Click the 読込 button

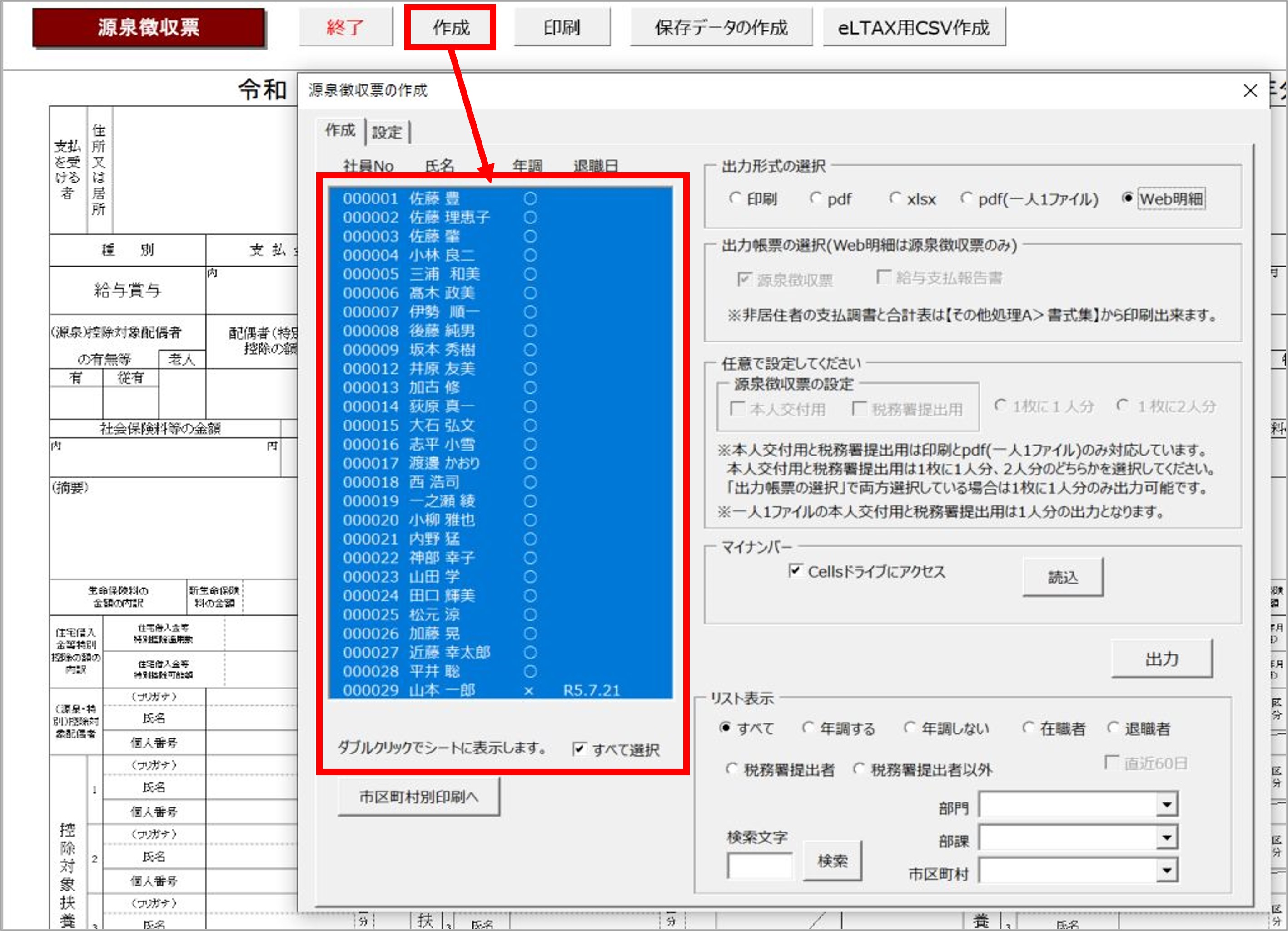(x=1062, y=577)
